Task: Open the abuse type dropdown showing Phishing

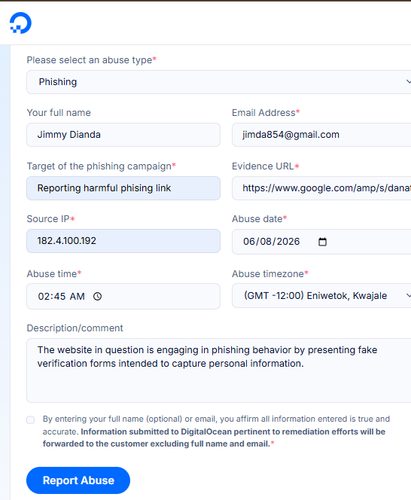Action: [x=219, y=82]
